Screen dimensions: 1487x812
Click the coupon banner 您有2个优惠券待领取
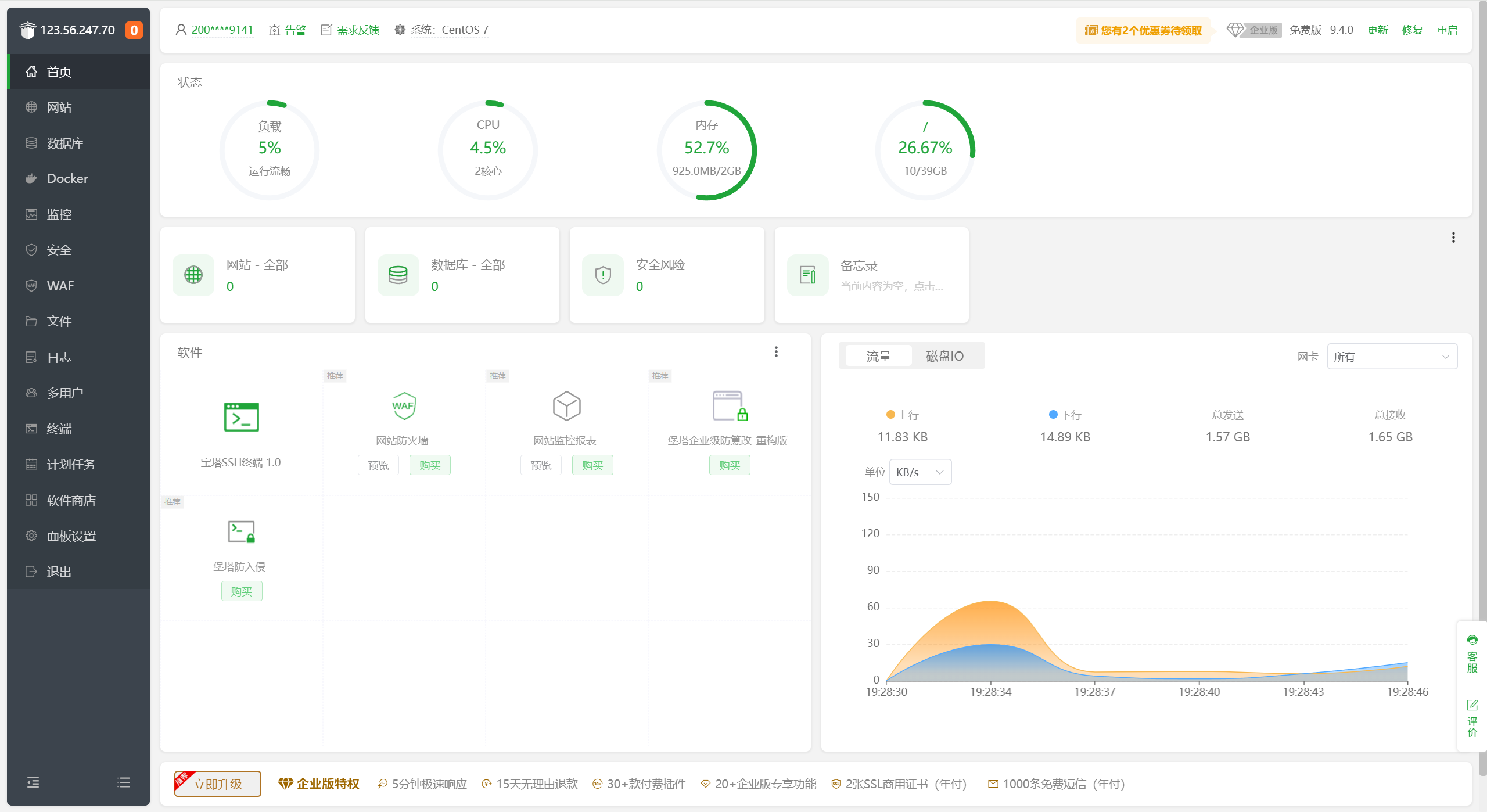(1143, 30)
